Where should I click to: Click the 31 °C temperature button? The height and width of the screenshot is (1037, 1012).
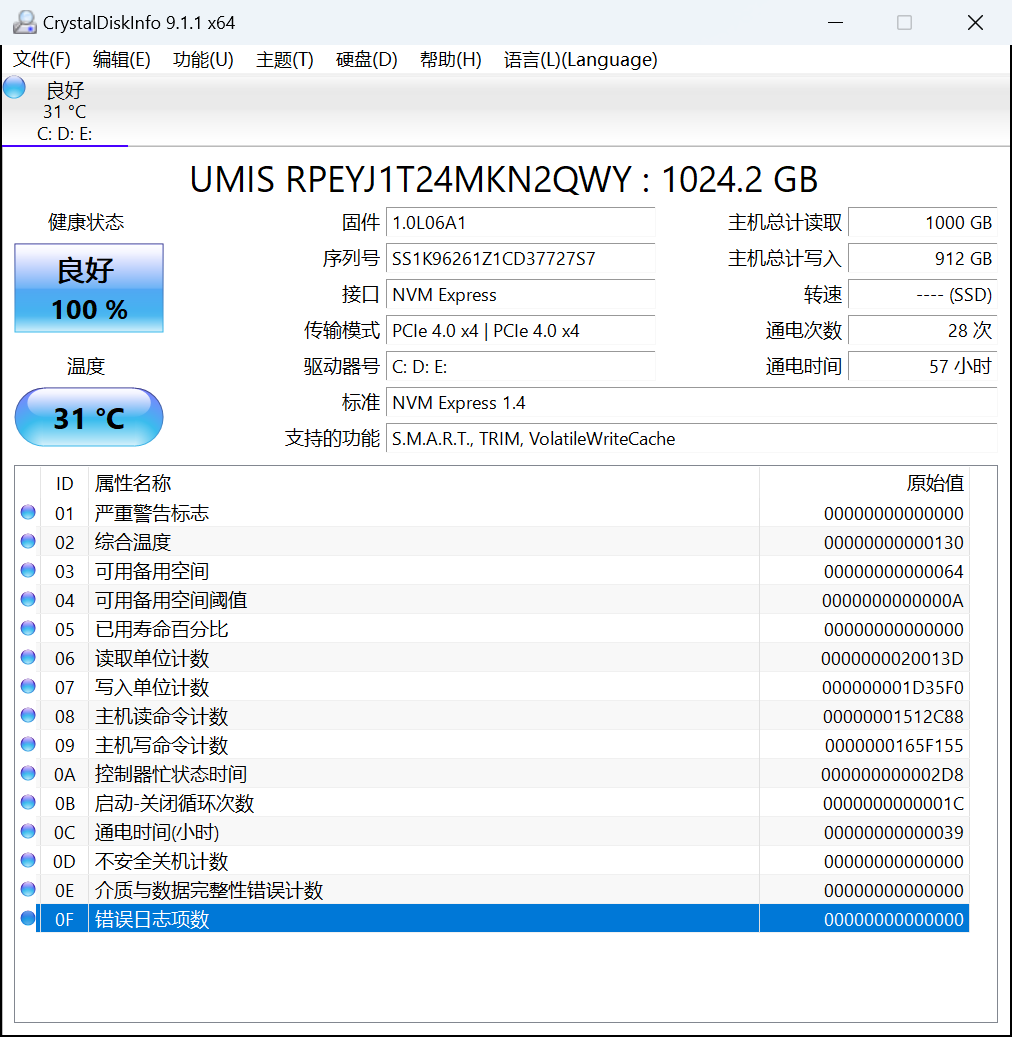tap(89, 417)
